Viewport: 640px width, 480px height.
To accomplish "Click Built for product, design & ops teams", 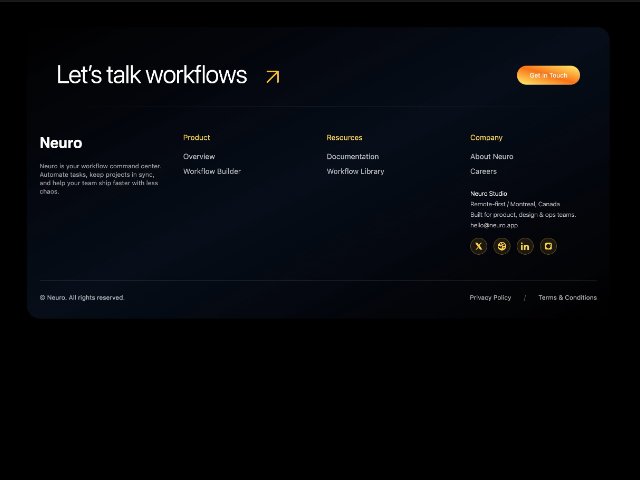I will (523, 215).
